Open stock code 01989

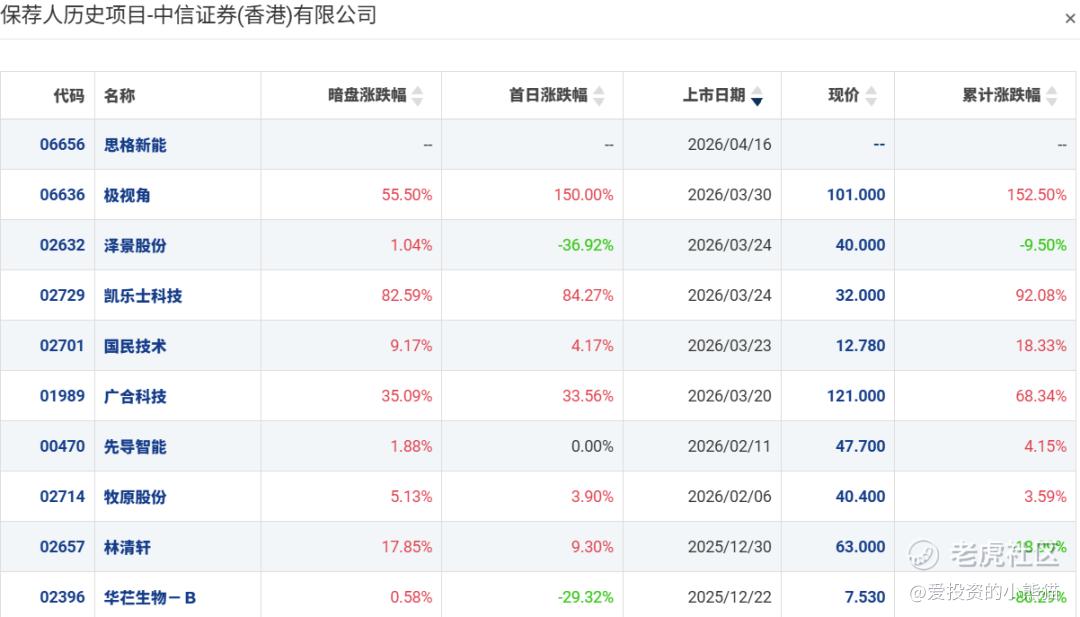[x=62, y=396]
